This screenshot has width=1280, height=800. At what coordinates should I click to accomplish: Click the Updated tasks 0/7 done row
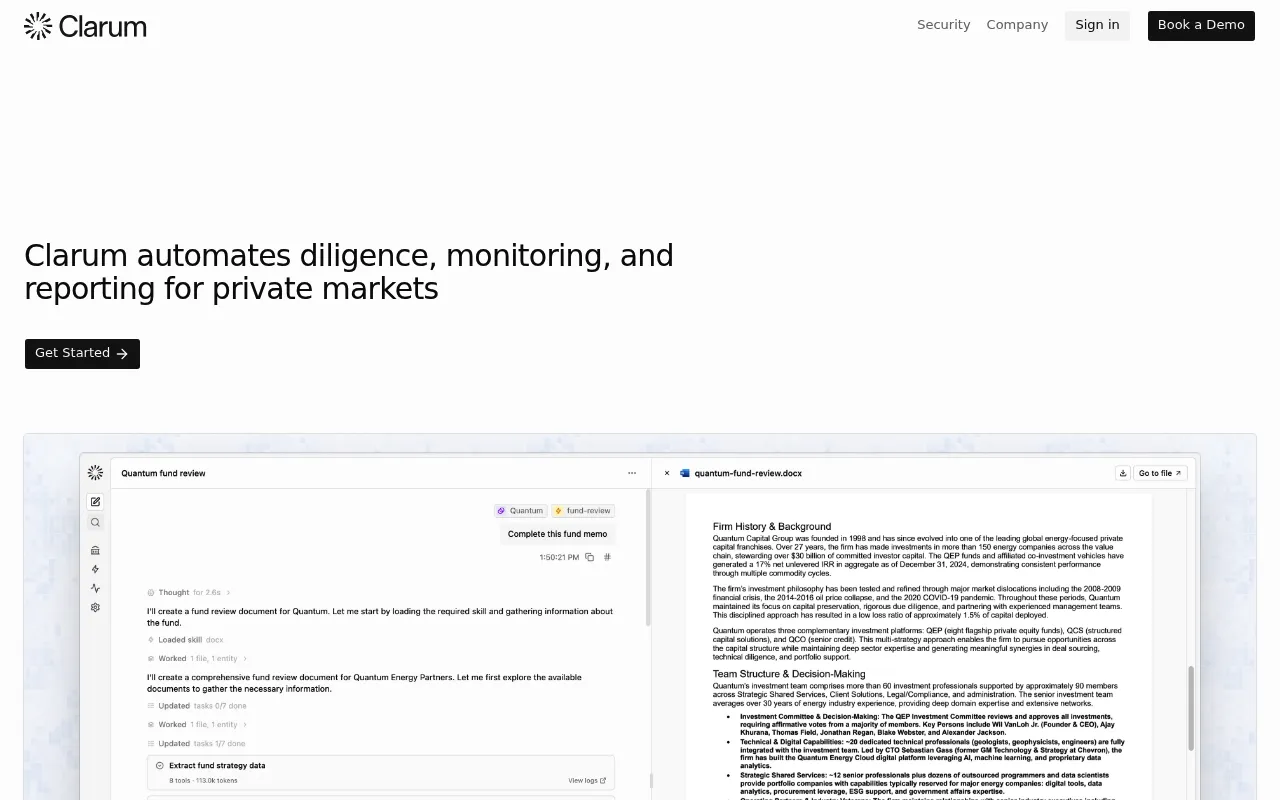point(197,705)
